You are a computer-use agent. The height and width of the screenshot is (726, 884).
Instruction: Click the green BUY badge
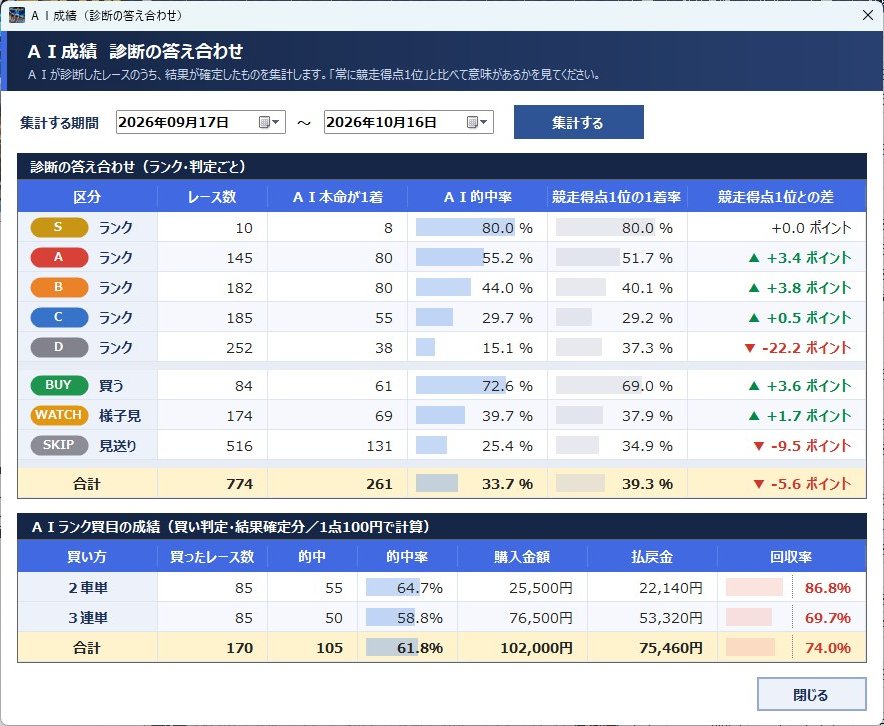[59, 386]
